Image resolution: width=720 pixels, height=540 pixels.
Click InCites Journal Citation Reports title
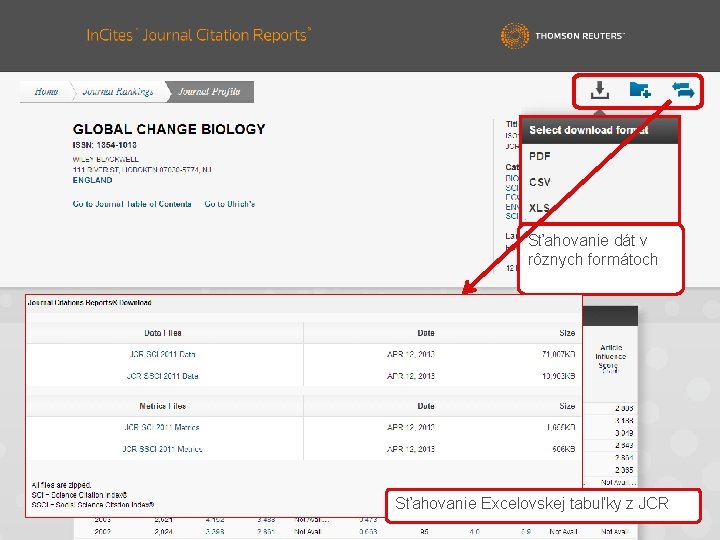[x=198, y=35]
